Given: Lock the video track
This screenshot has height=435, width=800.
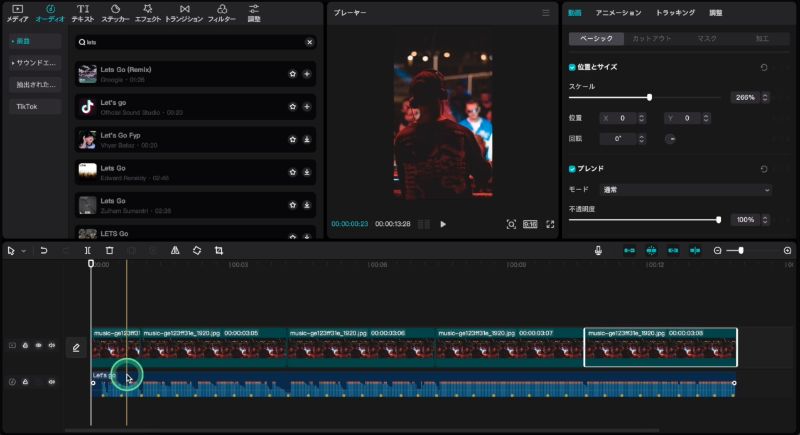Looking at the screenshot, I should click(25, 345).
